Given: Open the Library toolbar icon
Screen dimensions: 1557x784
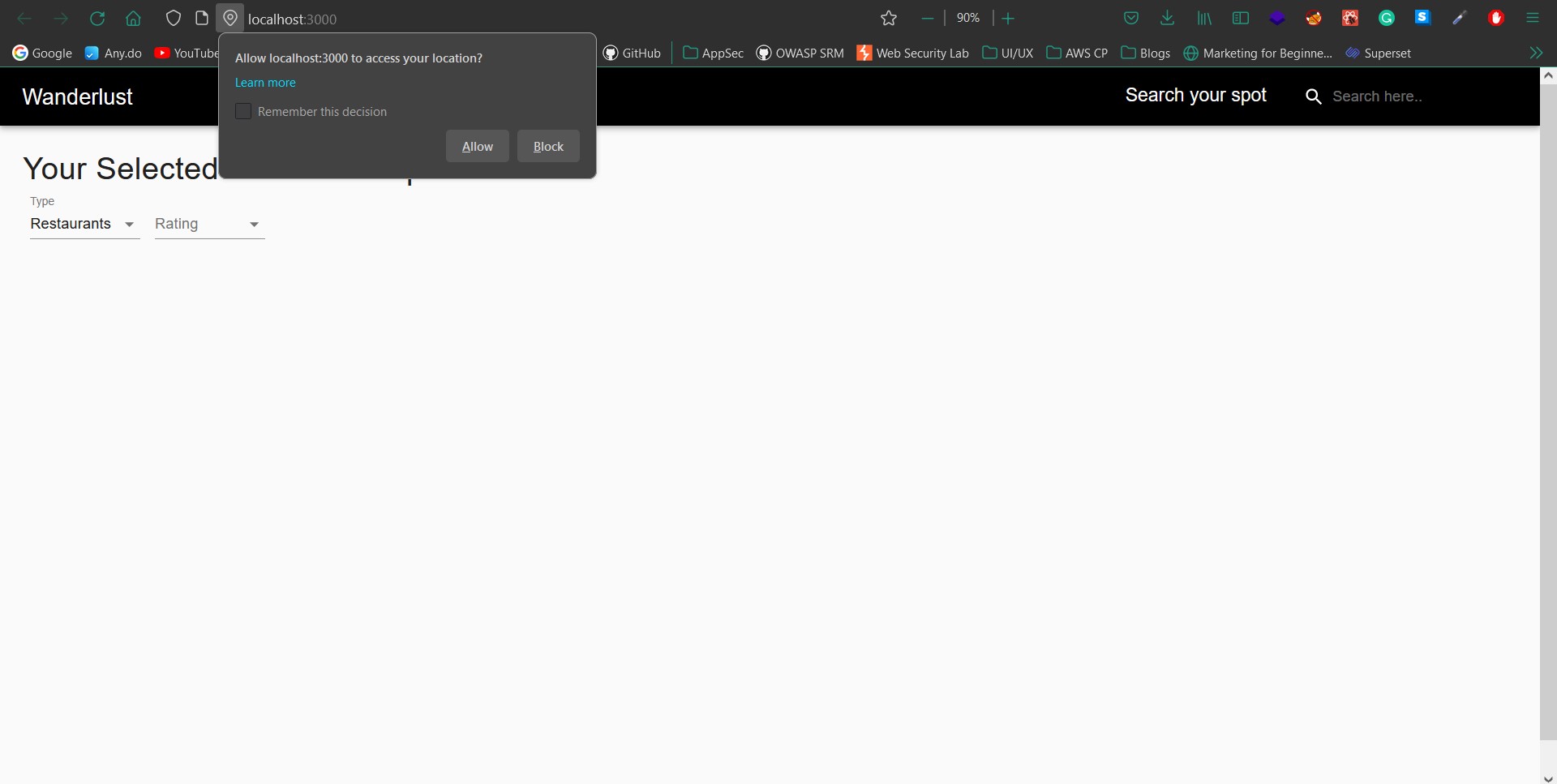Looking at the screenshot, I should tap(1203, 18).
